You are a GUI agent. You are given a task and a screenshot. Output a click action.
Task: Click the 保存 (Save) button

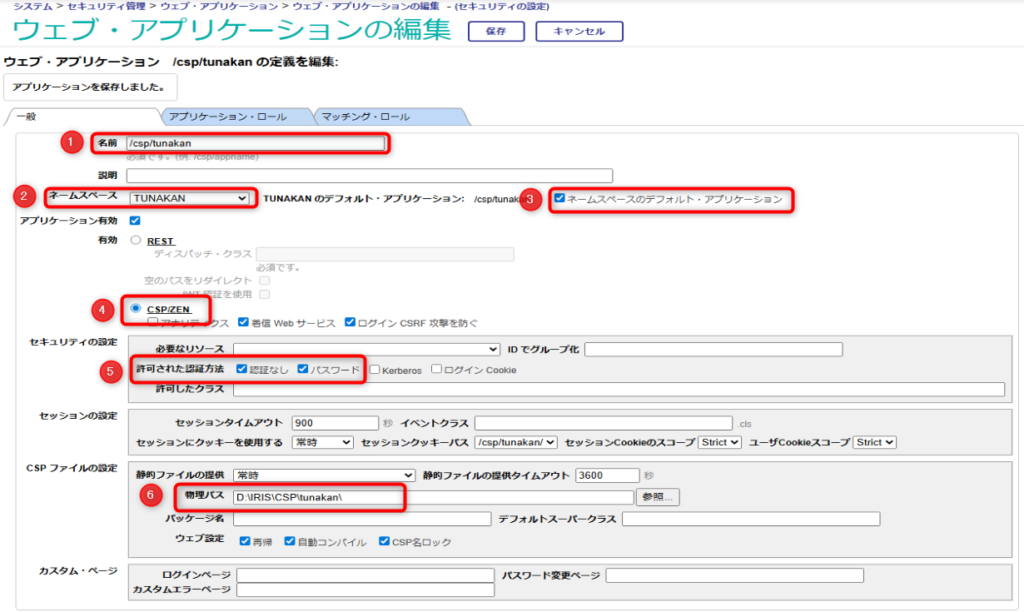tap(496, 31)
